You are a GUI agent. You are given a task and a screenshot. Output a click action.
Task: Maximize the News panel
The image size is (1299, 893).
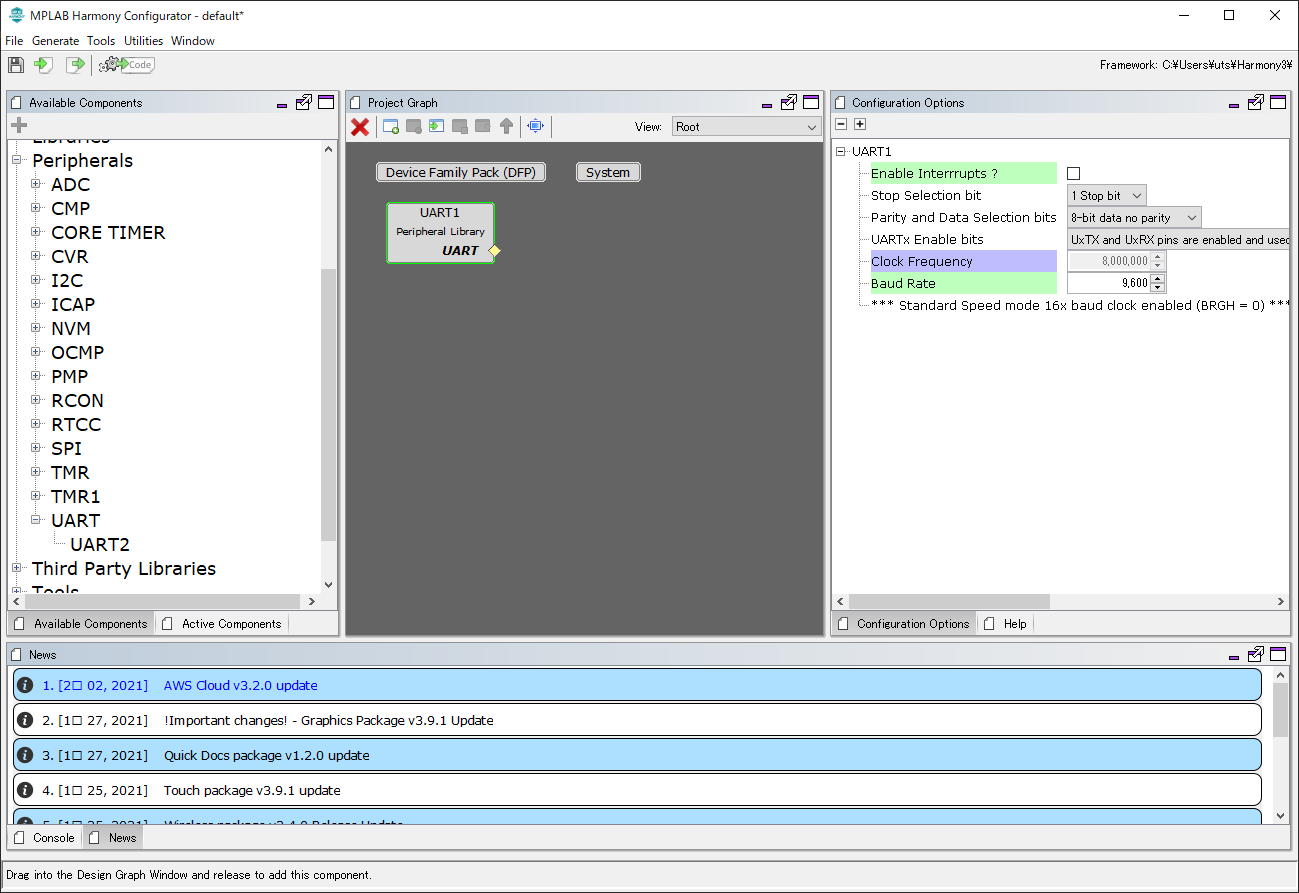point(1278,654)
